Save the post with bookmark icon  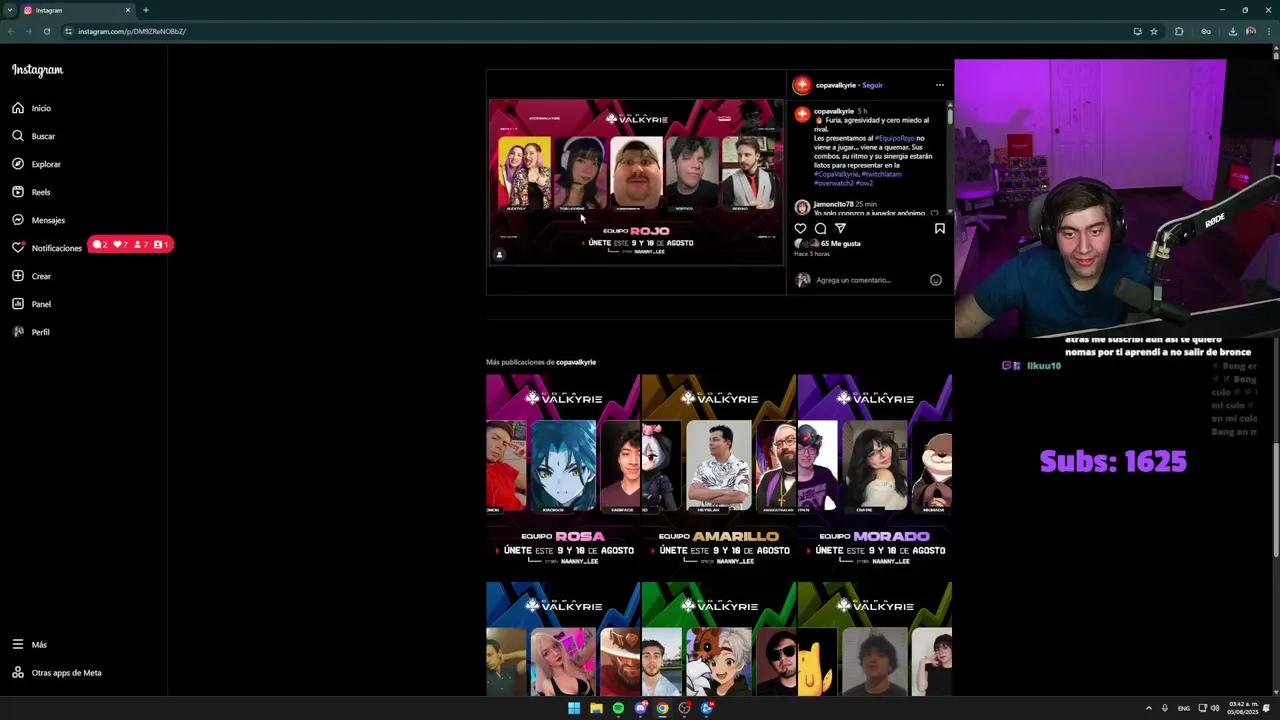click(x=939, y=229)
